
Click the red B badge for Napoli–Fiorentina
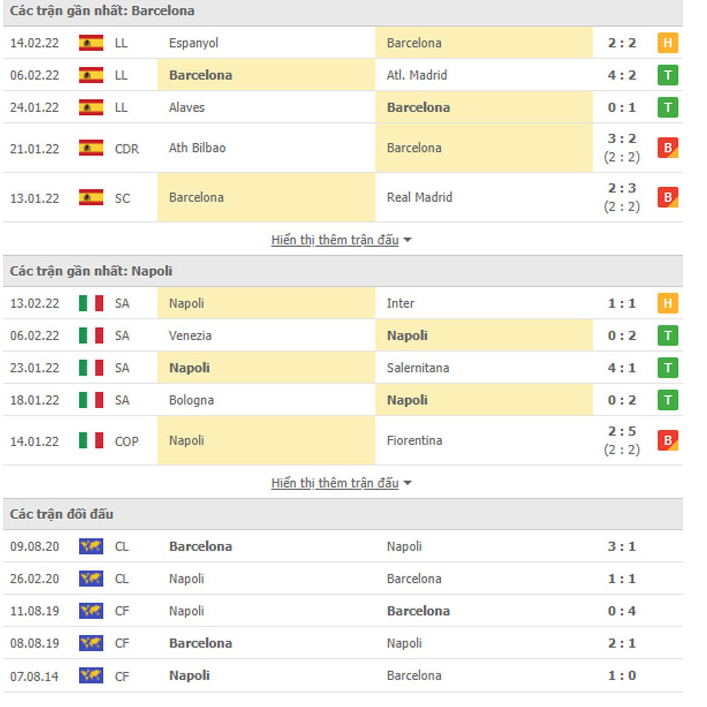click(x=668, y=440)
